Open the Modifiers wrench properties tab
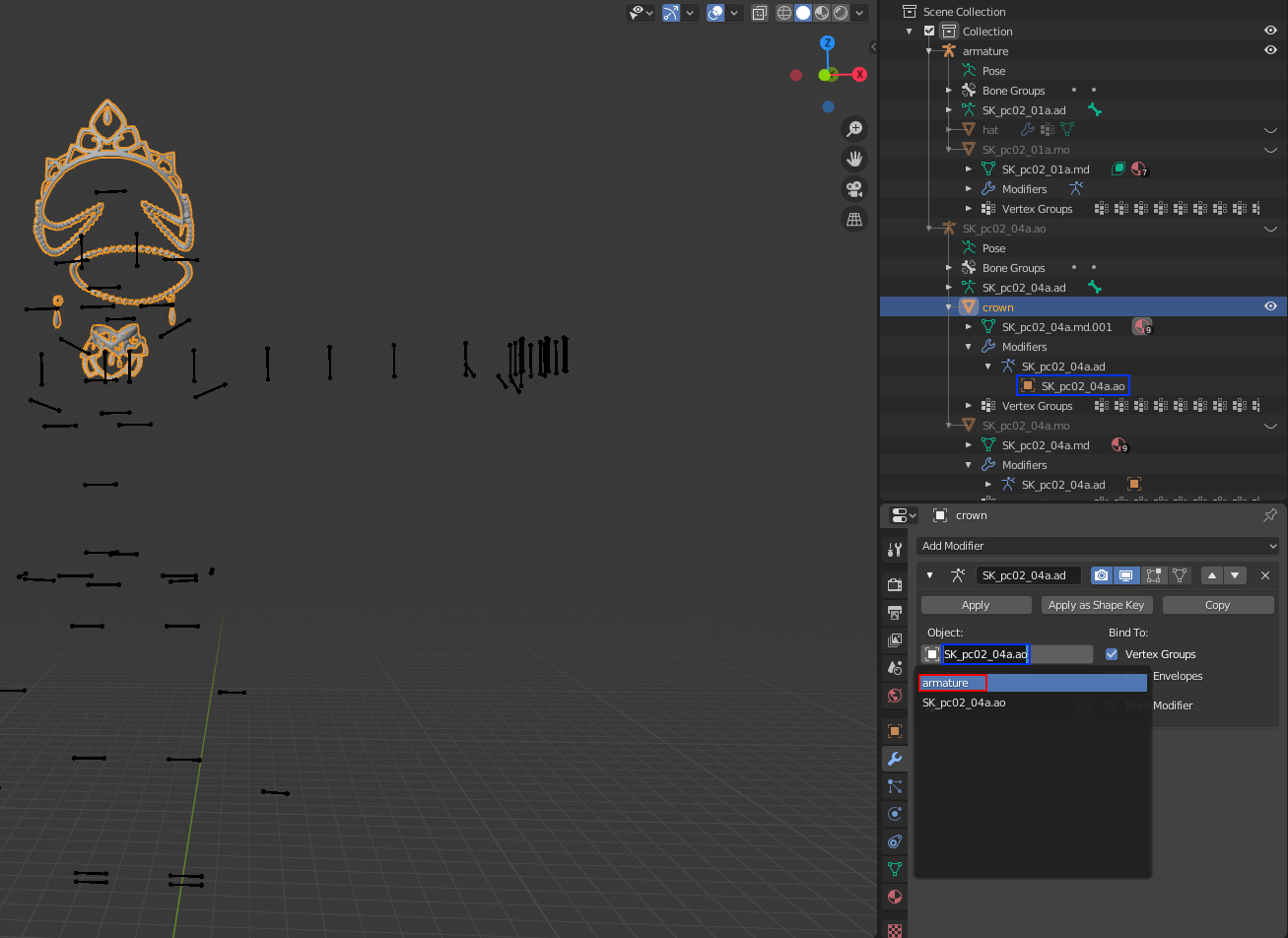1288x938 pixels. click(895, 759)
